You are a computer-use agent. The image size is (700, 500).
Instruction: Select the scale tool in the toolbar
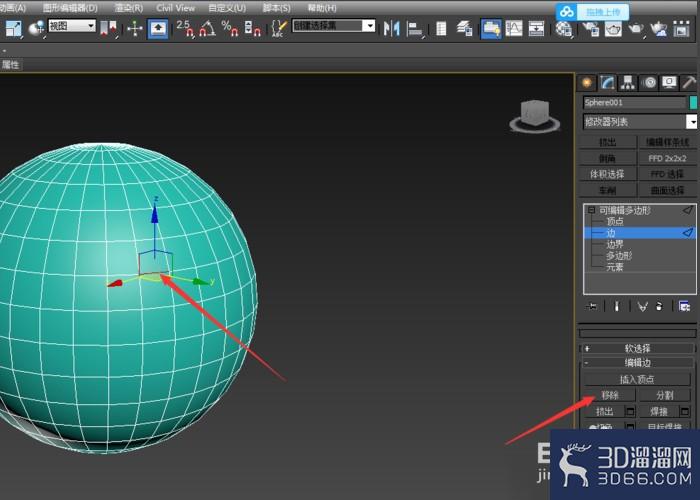13,29
